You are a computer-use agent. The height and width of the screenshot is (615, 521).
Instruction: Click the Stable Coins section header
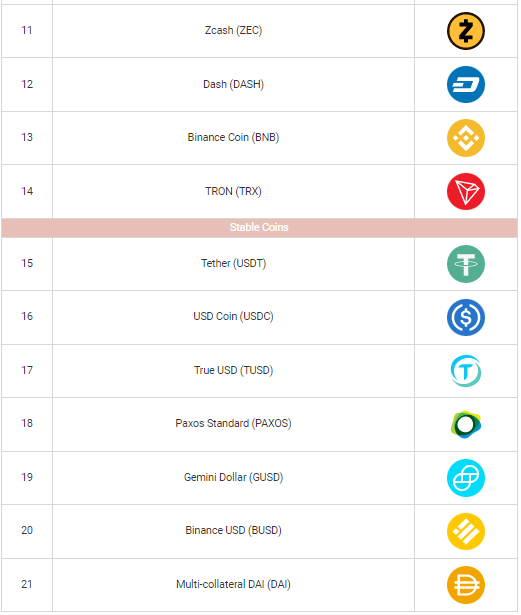click(x=259, y=227)
